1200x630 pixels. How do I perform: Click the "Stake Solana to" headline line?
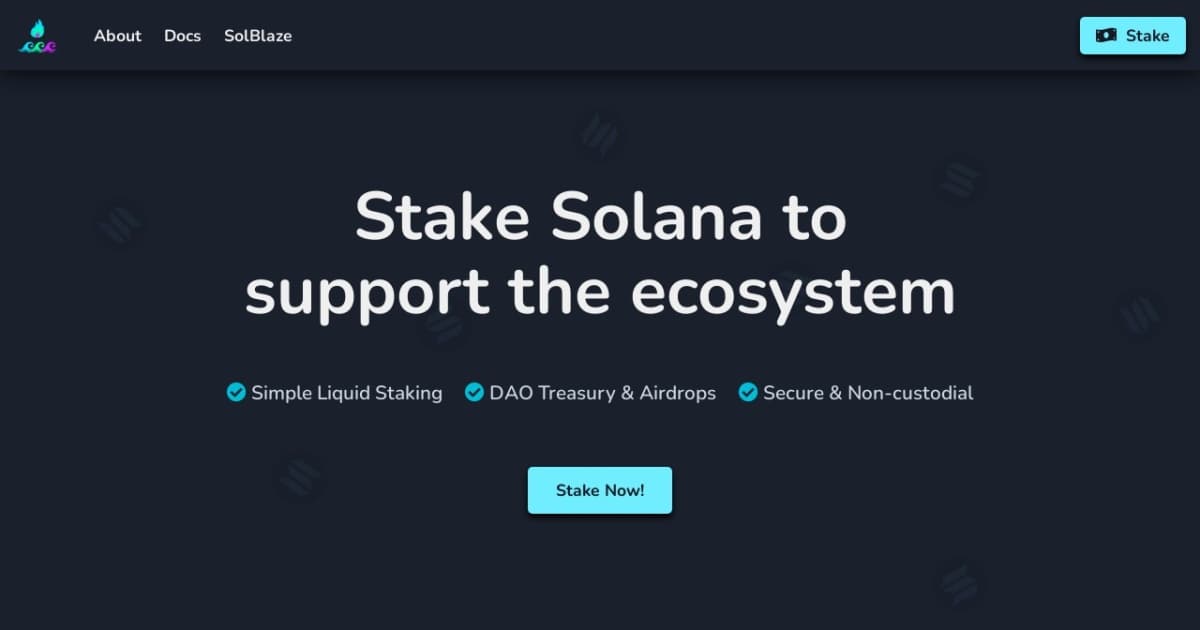tap(600, 217)
